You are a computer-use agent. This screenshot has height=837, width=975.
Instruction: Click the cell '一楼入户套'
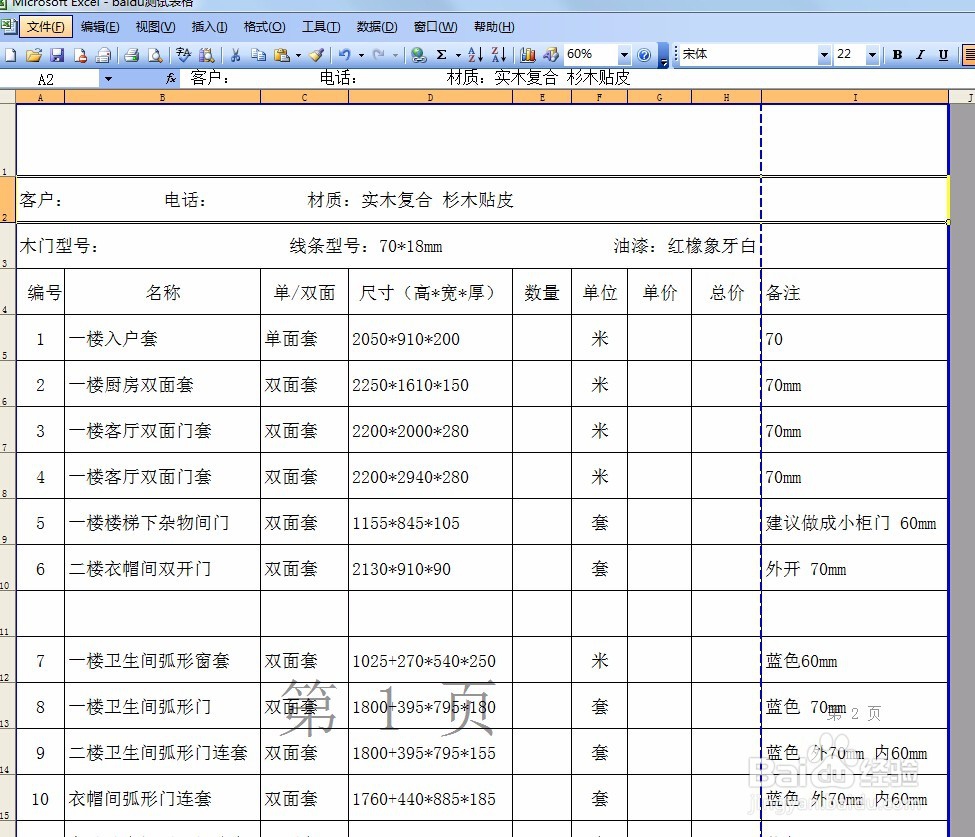162,338
